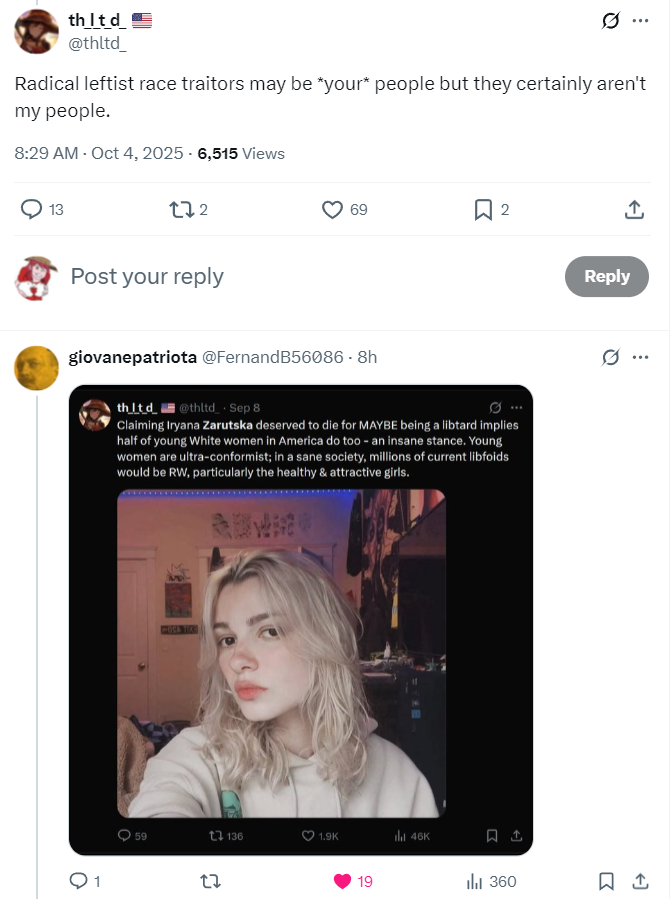Share the main post
The width and height of the screenshot is (670, 899).
click(x=633, y=209)
